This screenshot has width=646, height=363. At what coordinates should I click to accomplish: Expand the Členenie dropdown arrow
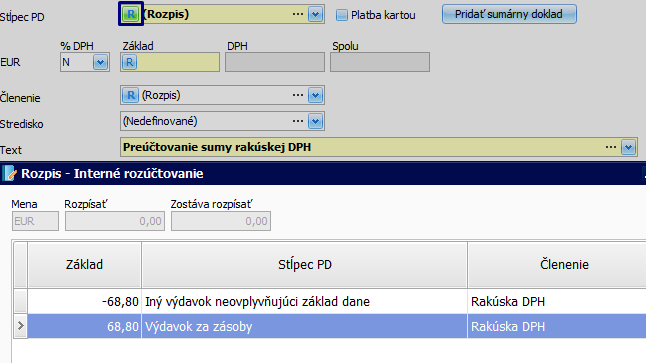tap(315, 95)
